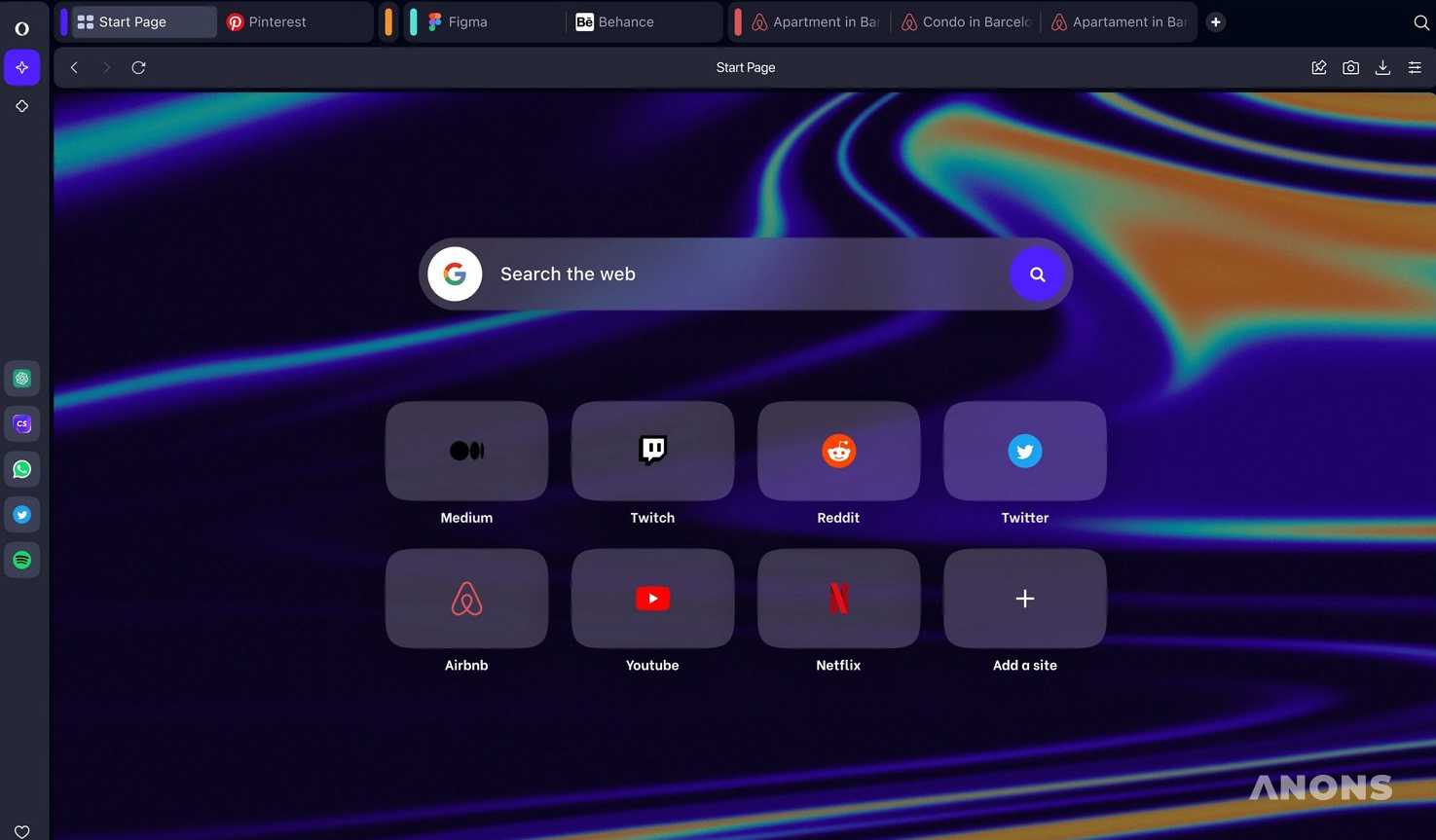This screenshot has height=840, width=1436.
Task: Collapse the red tab island handle
Action: (x=738, y=21)
